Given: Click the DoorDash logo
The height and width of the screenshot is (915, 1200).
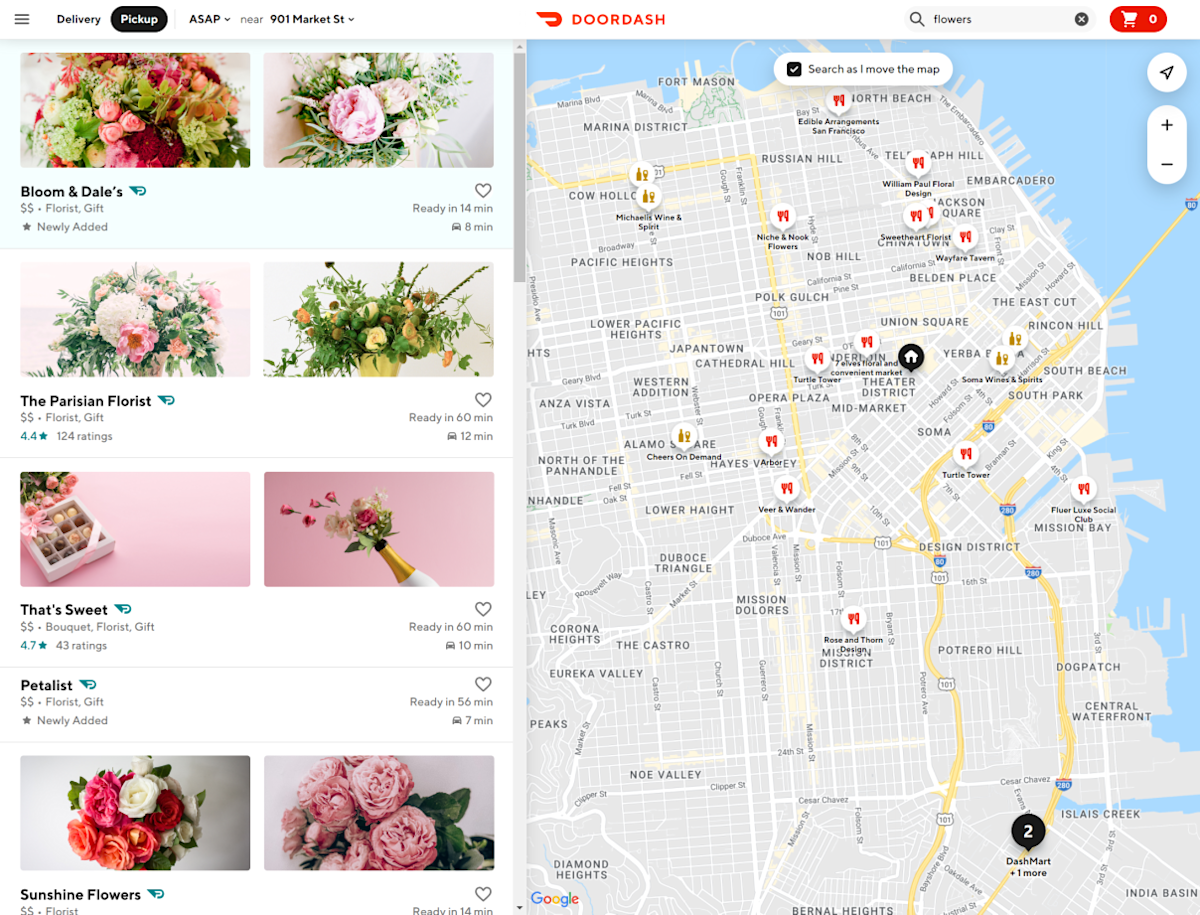Looking at the screenshot, I should pos(600,19).
